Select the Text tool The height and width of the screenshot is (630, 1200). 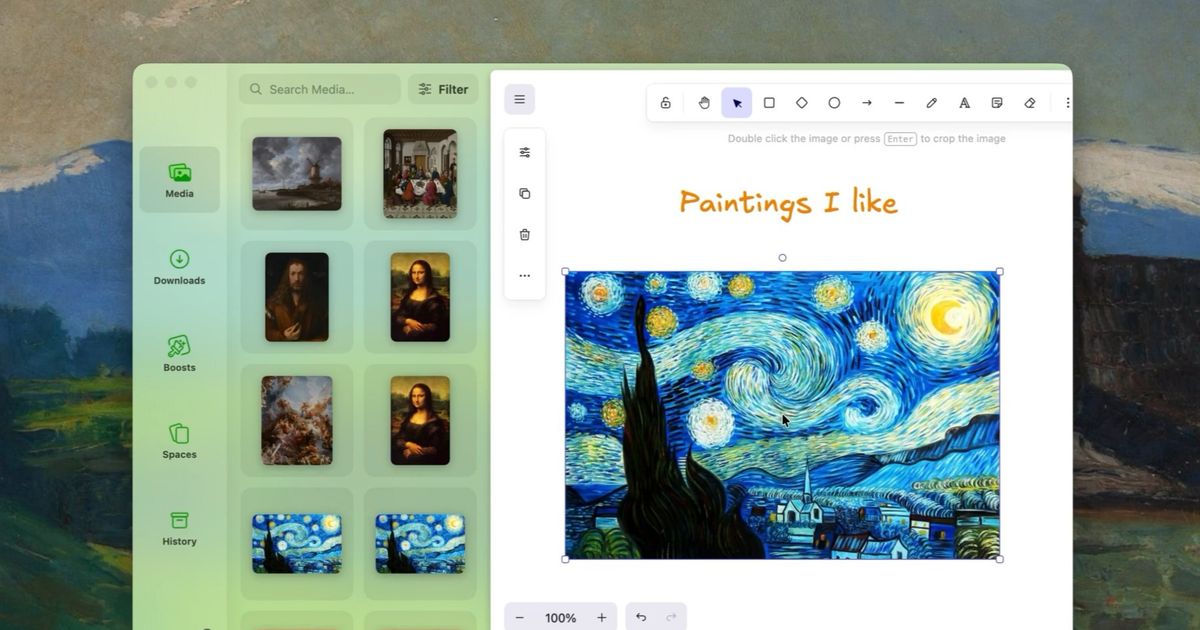tap(964, 103)
